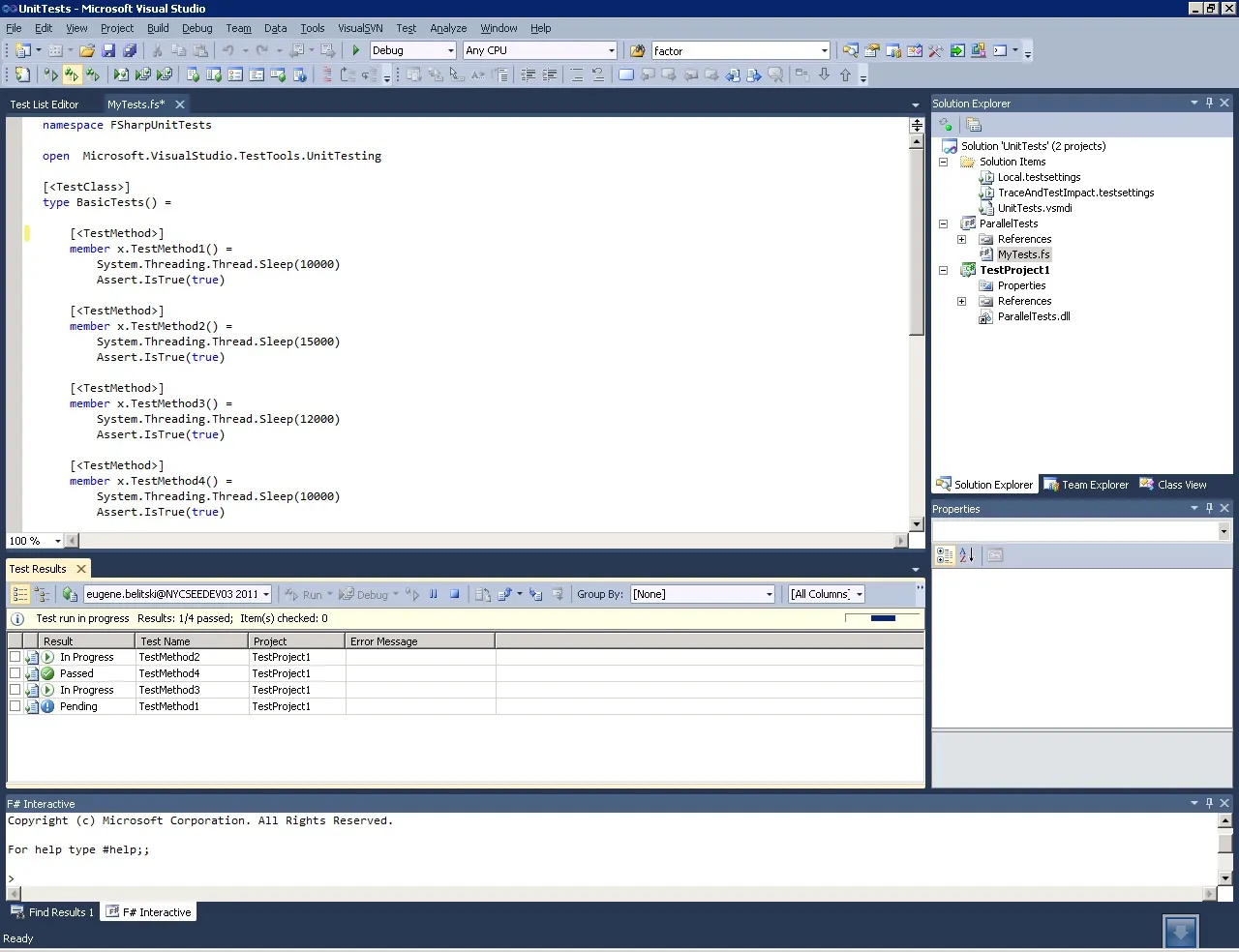Viewport: 1239px width, 952px height.
Task: Switch to the Class View tab
Action: [1173, 485]
